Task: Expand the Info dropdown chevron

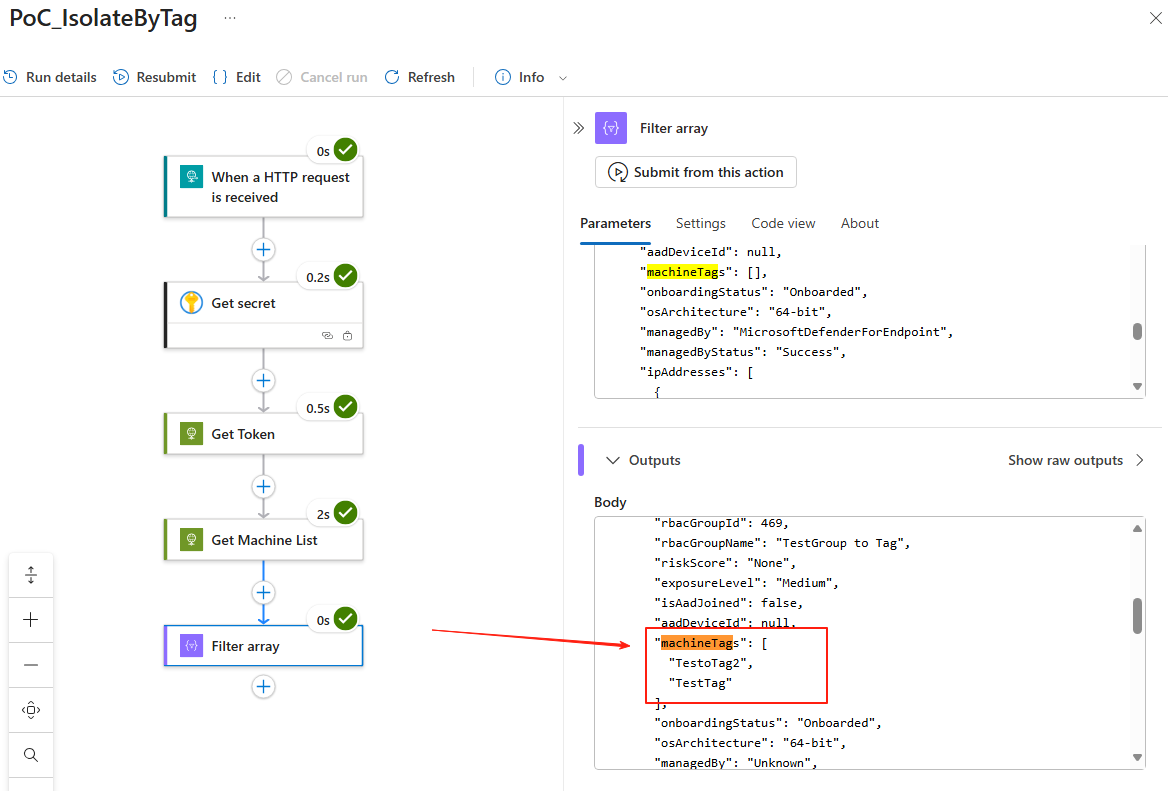Action: [x=562, y=77]
